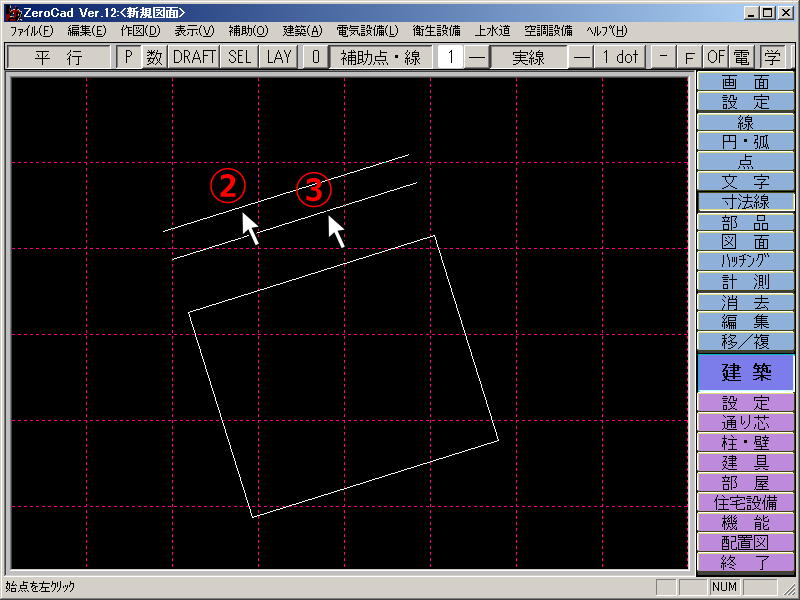
Task: Click the ZeroCad title bar icon
Action: 13,12
